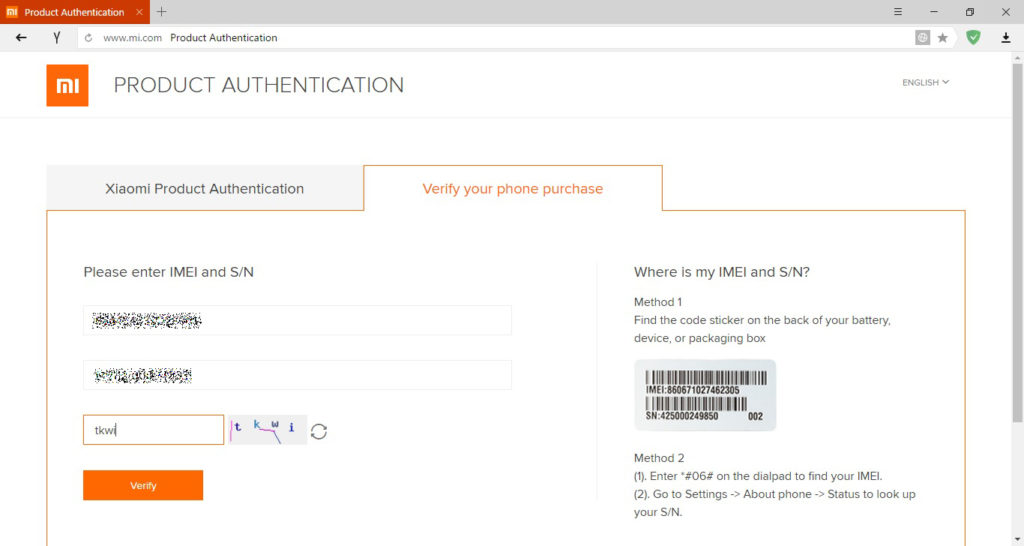Bookmark this page with the star icon
This screenshot has height=546, width=1024.
(942, 38)
